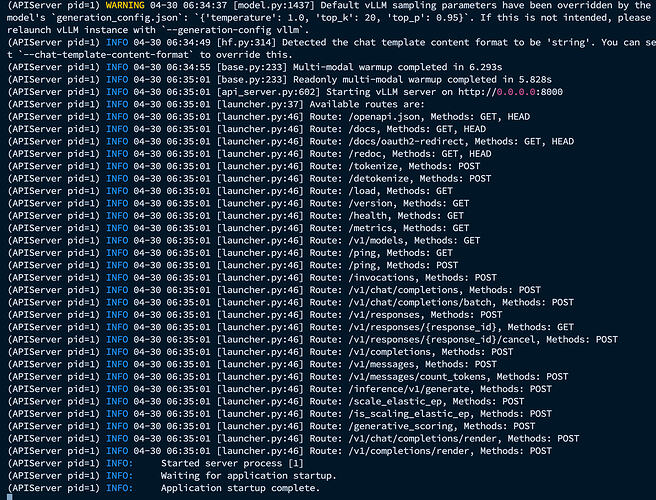Click the '/v1/completions/render' route text
The image size is (656, 500).
[409, 451]
